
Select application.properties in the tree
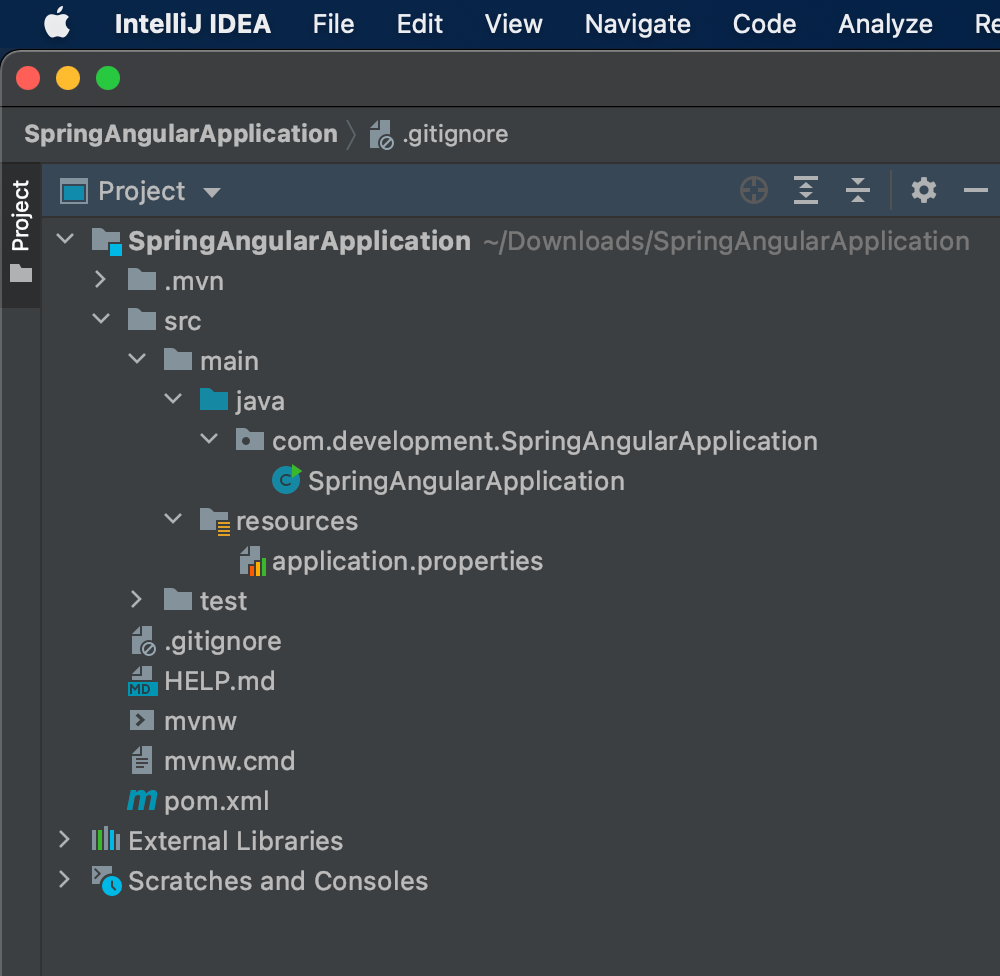point(408,561)
